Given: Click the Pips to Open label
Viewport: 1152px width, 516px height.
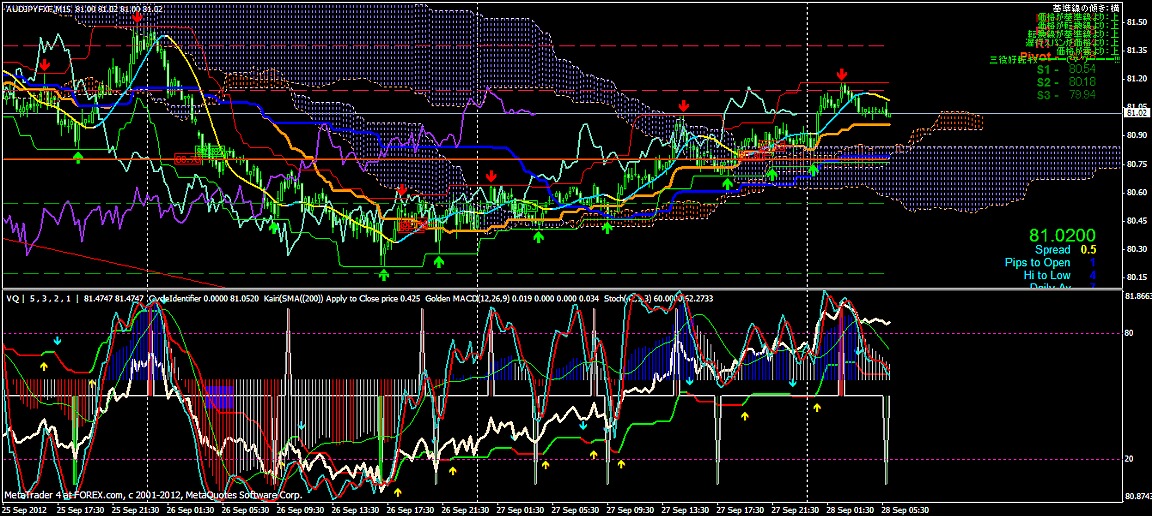Looking at the screenshot, I should pyautogui.click(x=1037, y=262).
